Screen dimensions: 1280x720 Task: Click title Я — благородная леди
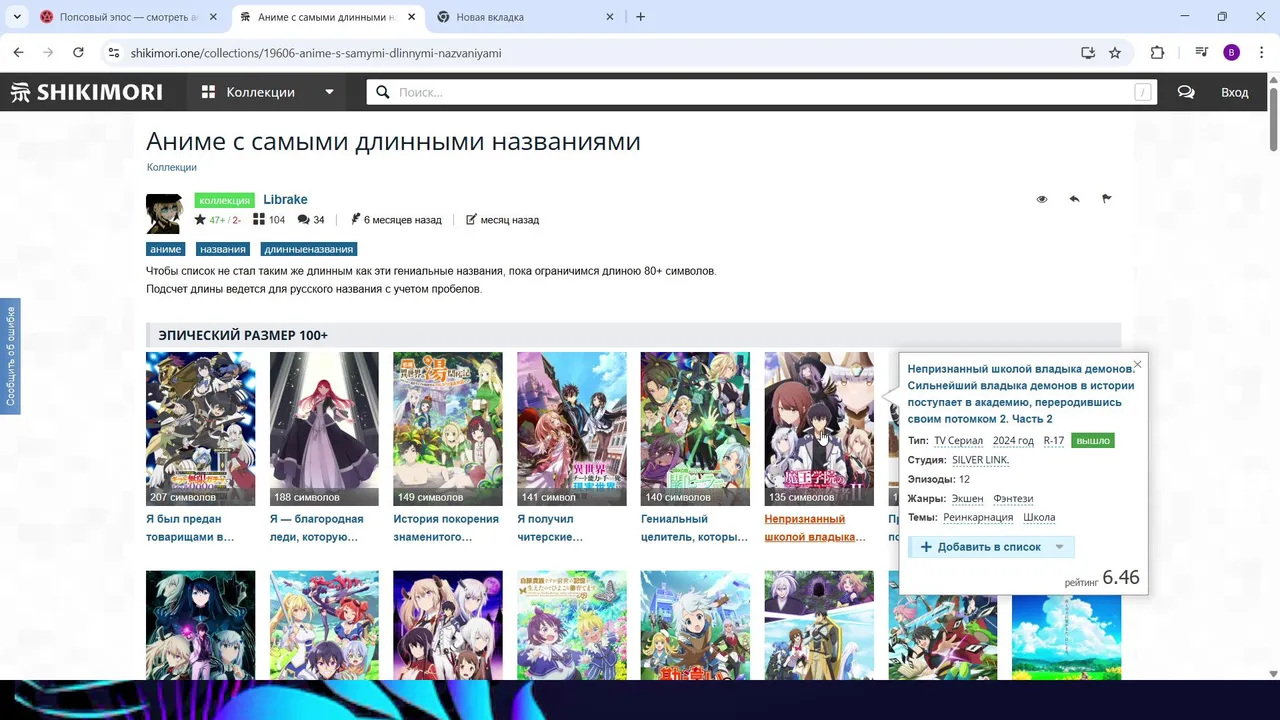(317, 528)
